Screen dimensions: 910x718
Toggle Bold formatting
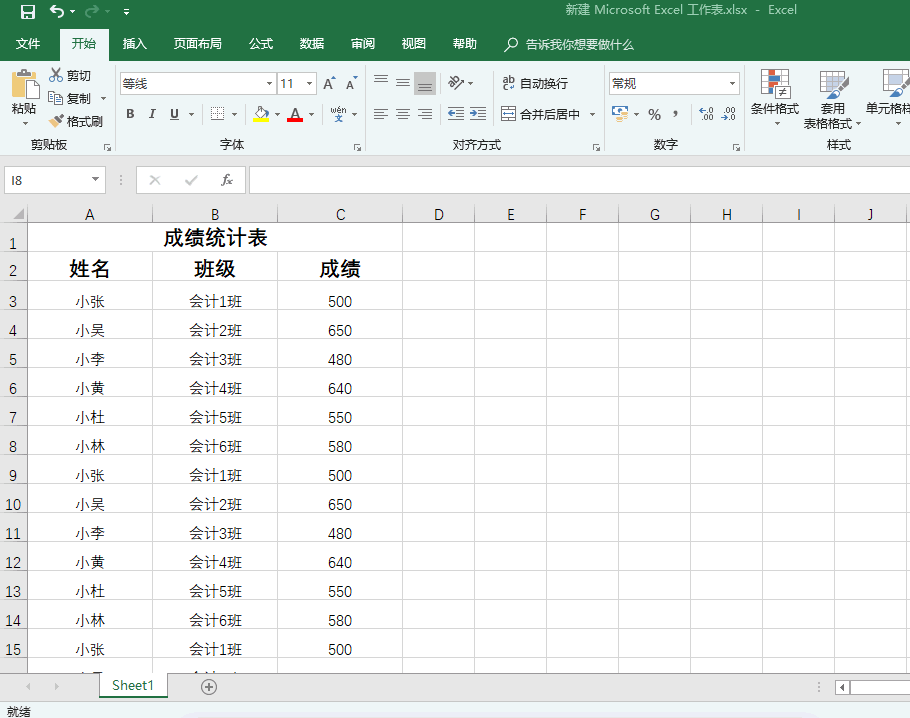131,114
